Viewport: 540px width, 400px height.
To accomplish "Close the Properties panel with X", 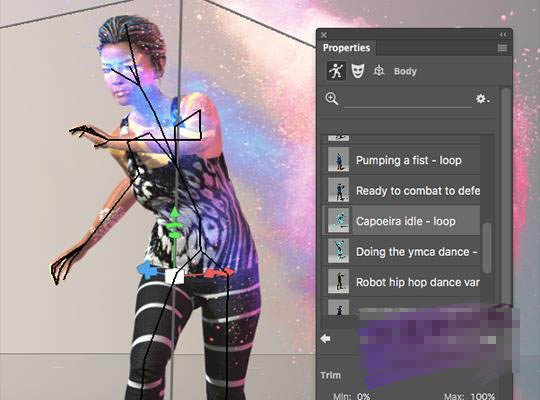I will (x=324, y=35).
